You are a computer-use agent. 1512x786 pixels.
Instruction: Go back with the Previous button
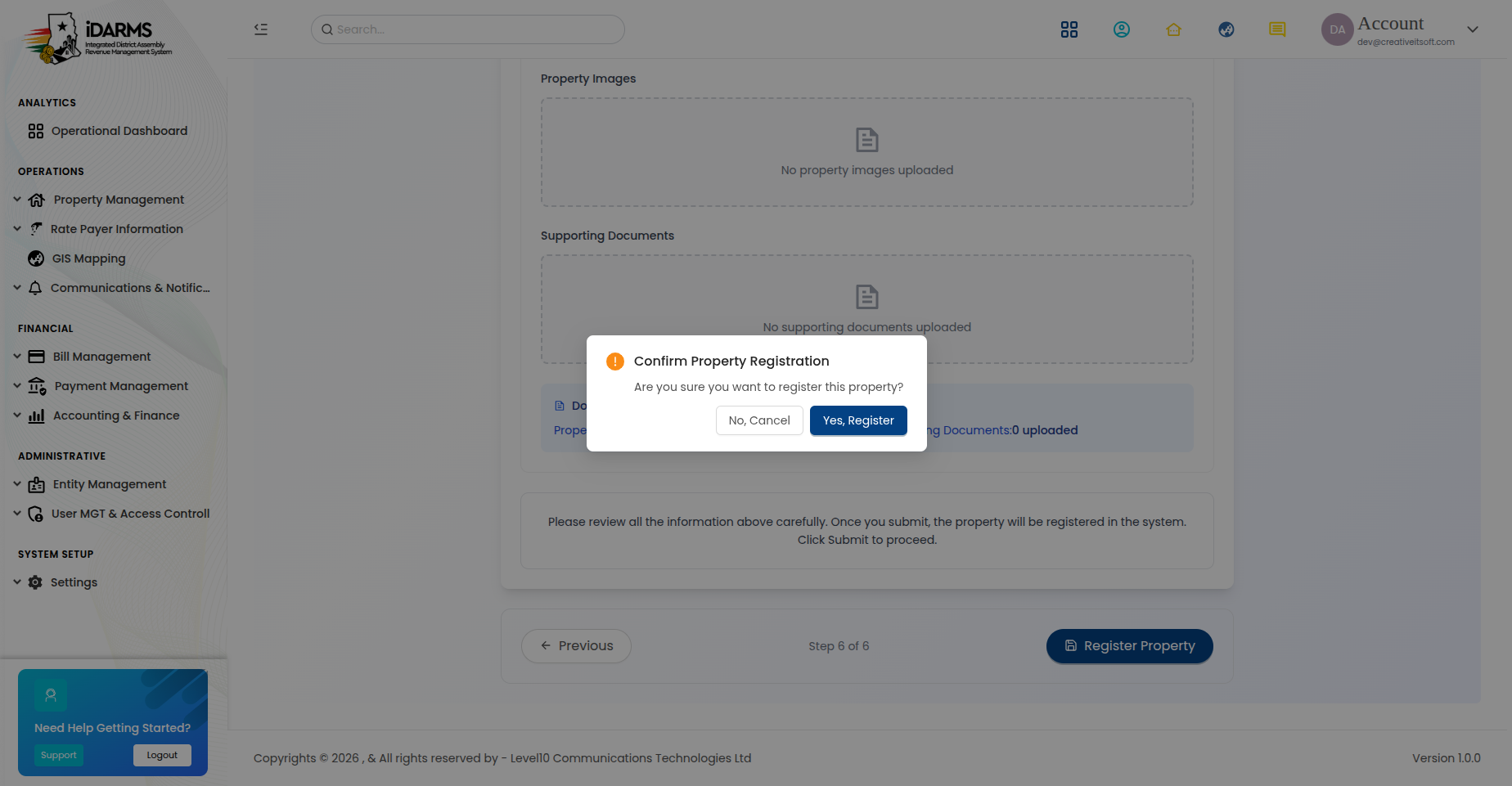[x=576, y=646]
